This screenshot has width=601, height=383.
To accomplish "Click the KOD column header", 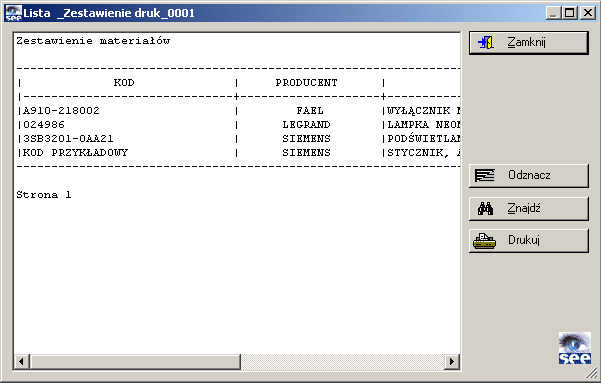I will (124, 83).
